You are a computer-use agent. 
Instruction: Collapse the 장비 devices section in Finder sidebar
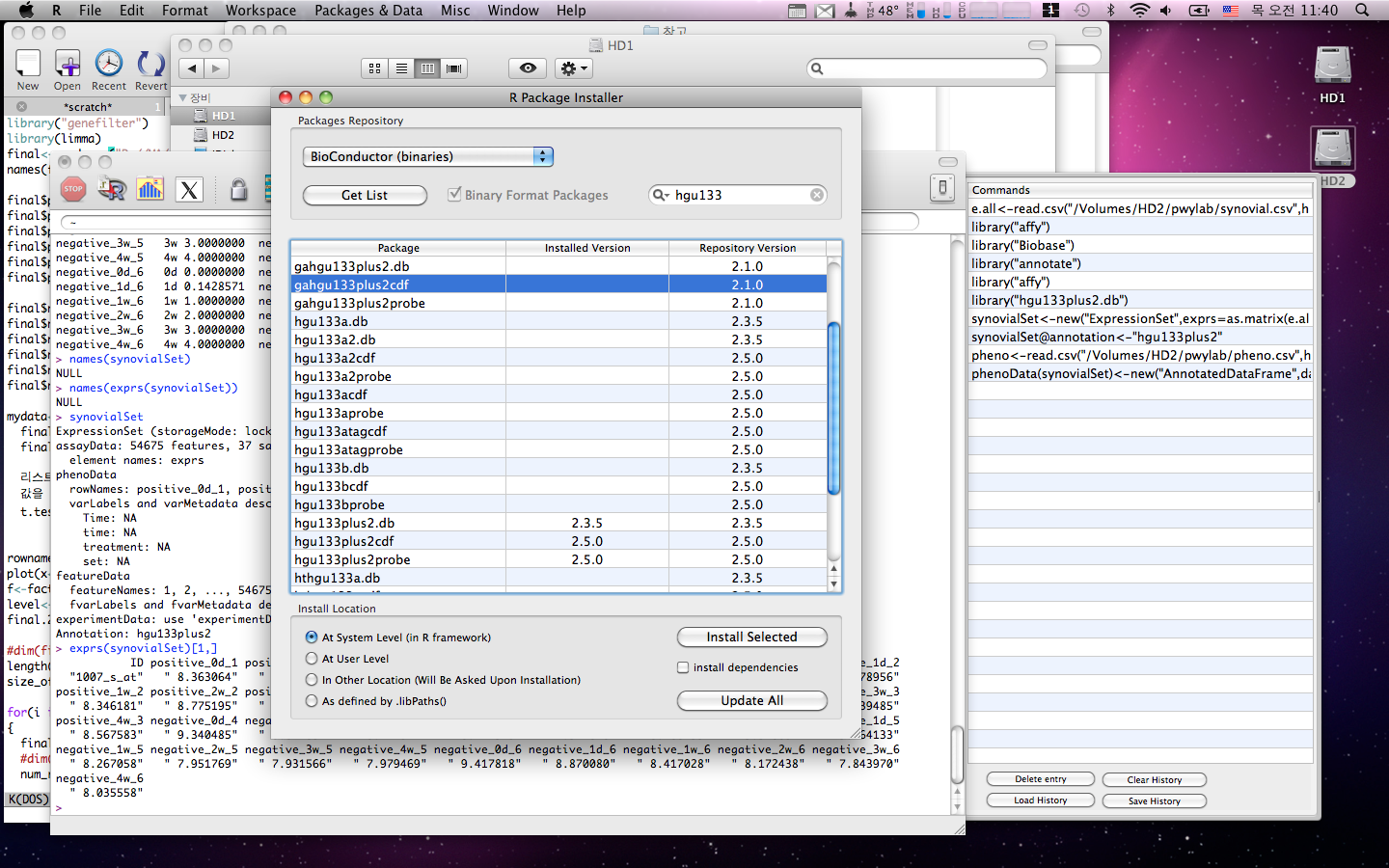tap(183, 98)
